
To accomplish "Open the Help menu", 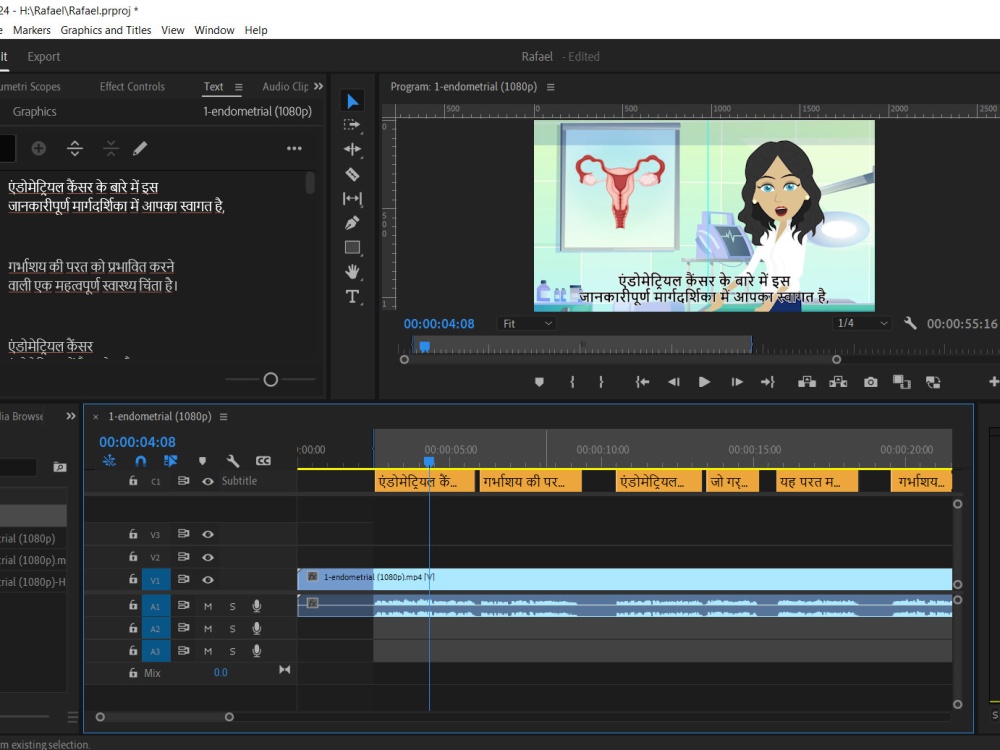I will coord(256,30).
